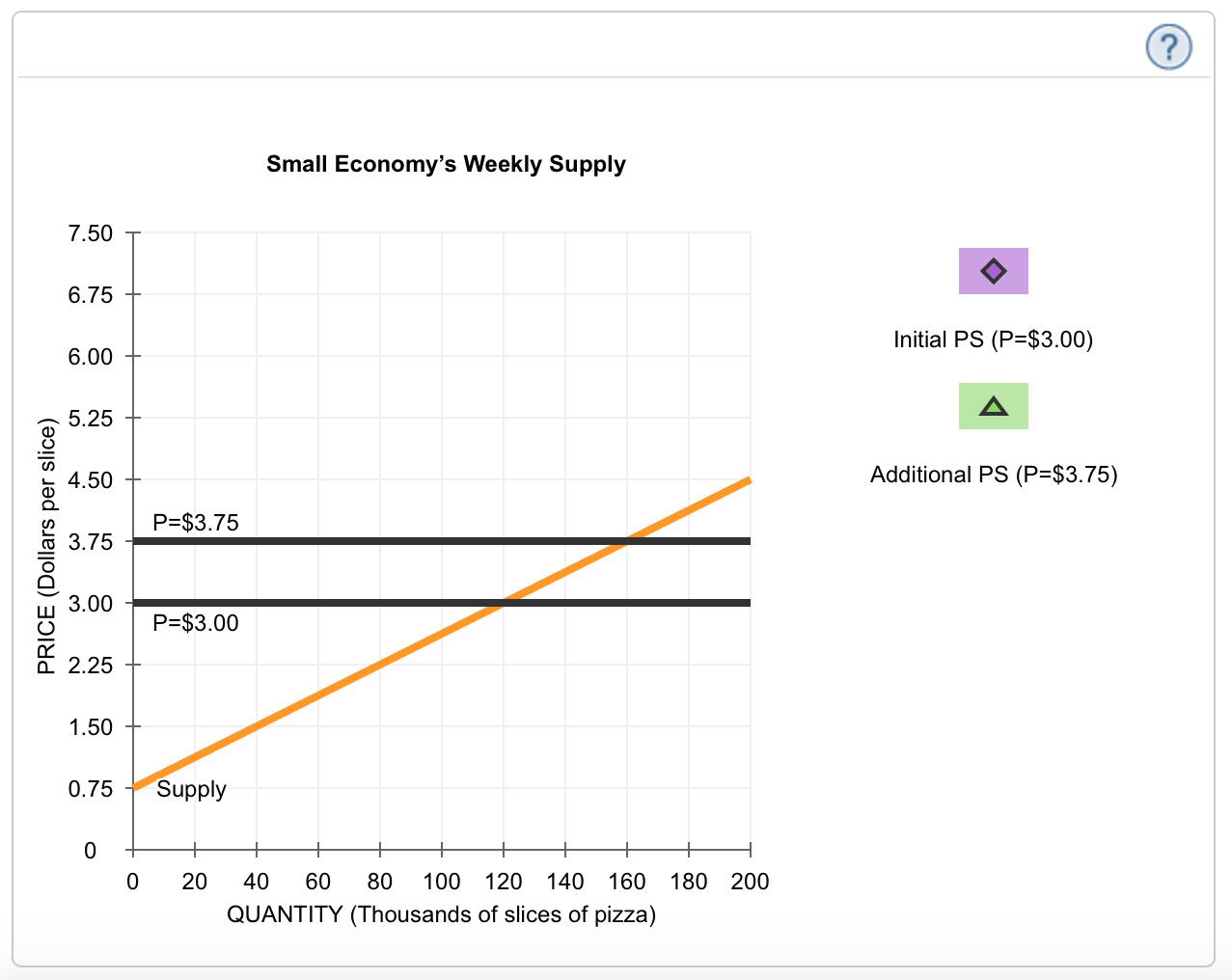
Task: Click the diamond symbol inside the purple swatch
Action: pyautogui.click(x=993, y=271)
